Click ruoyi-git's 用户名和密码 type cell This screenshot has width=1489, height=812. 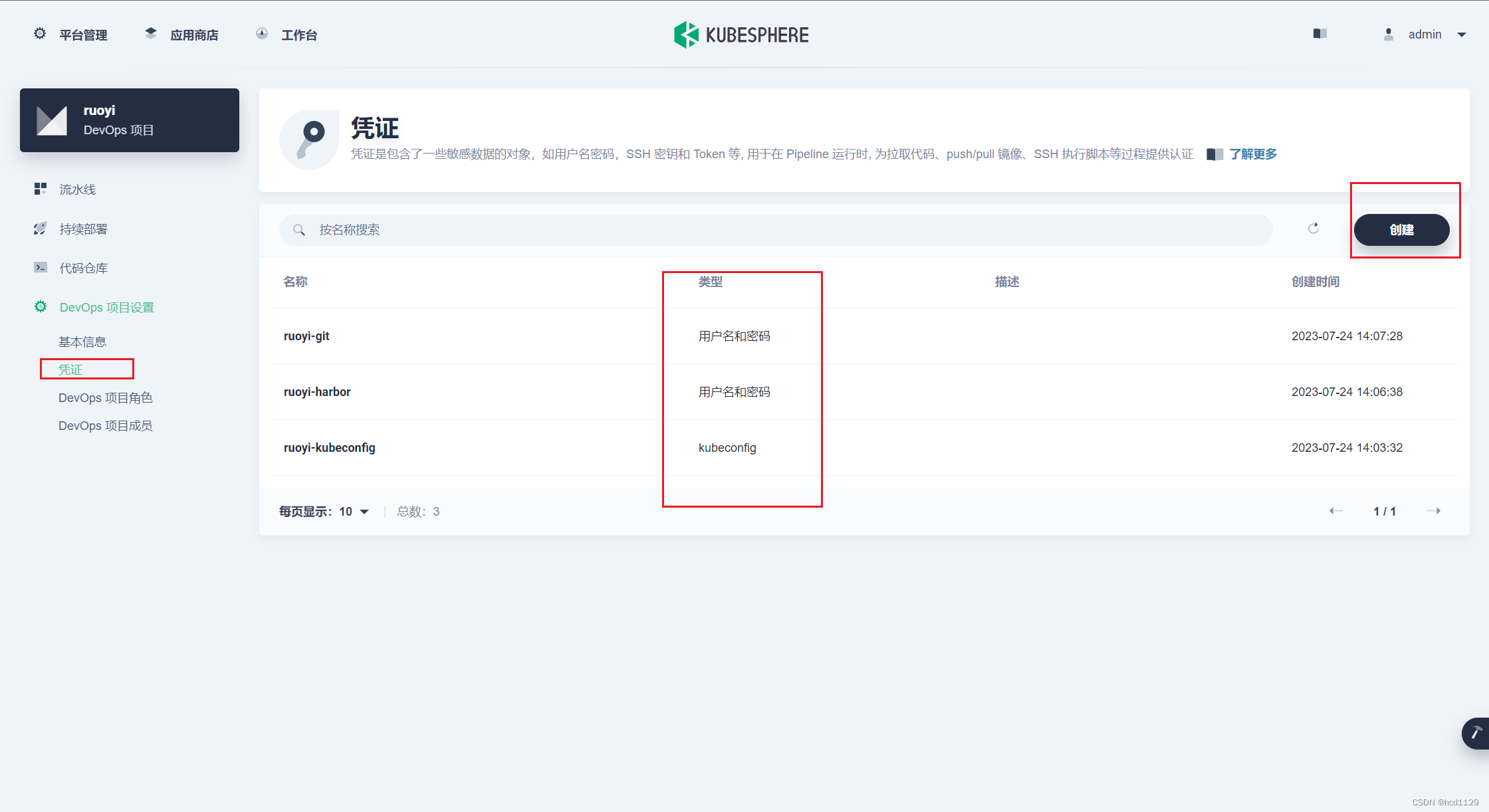pos(734,336)
